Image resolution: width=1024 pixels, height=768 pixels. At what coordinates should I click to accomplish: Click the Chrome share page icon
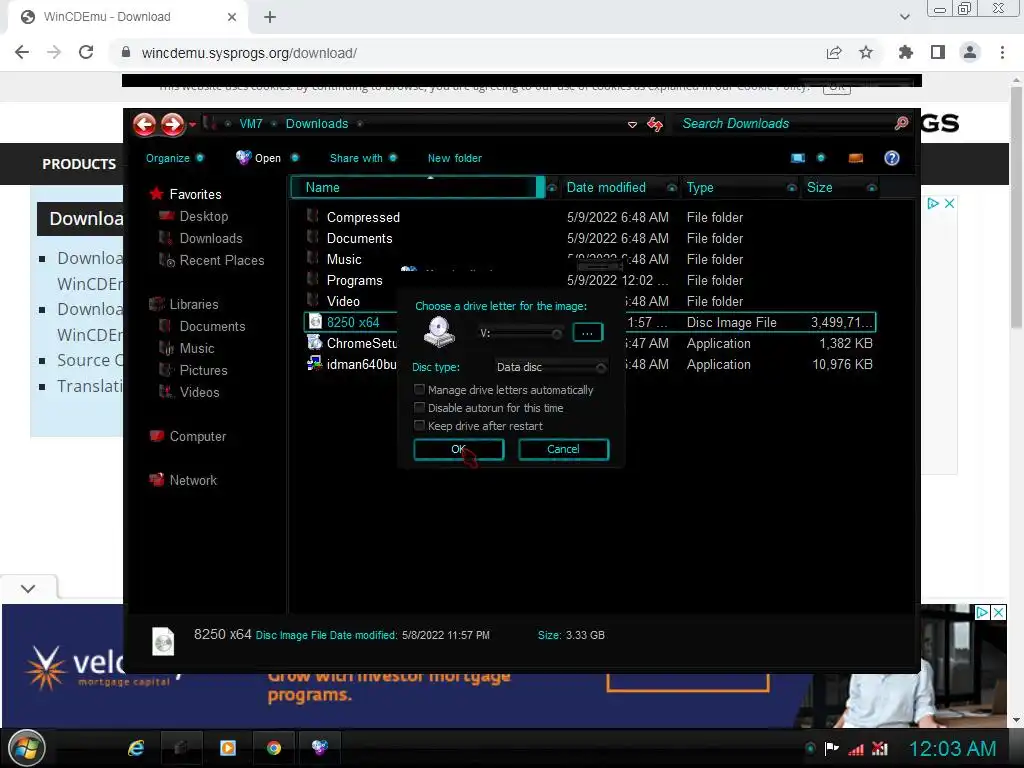834,52
